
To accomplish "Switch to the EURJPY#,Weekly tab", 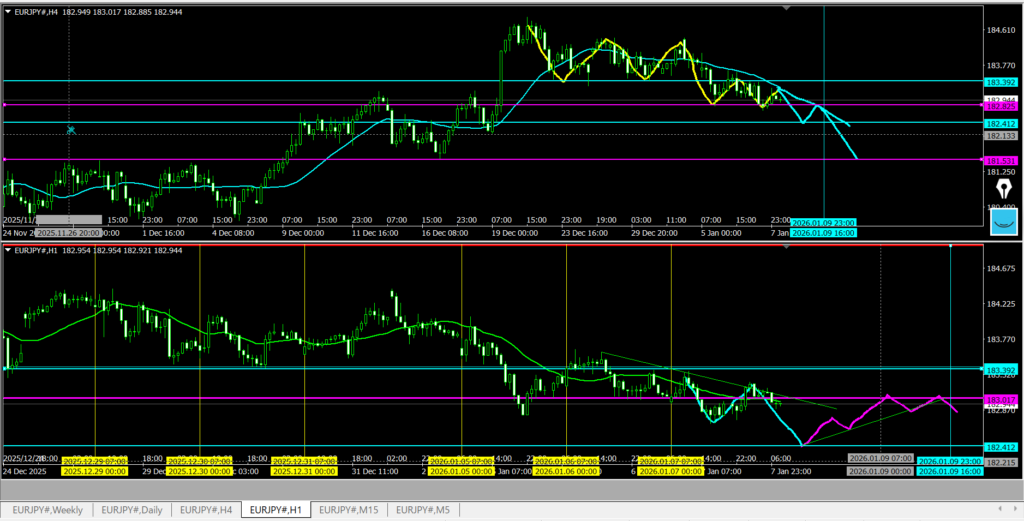I will [x=47, y=510].
